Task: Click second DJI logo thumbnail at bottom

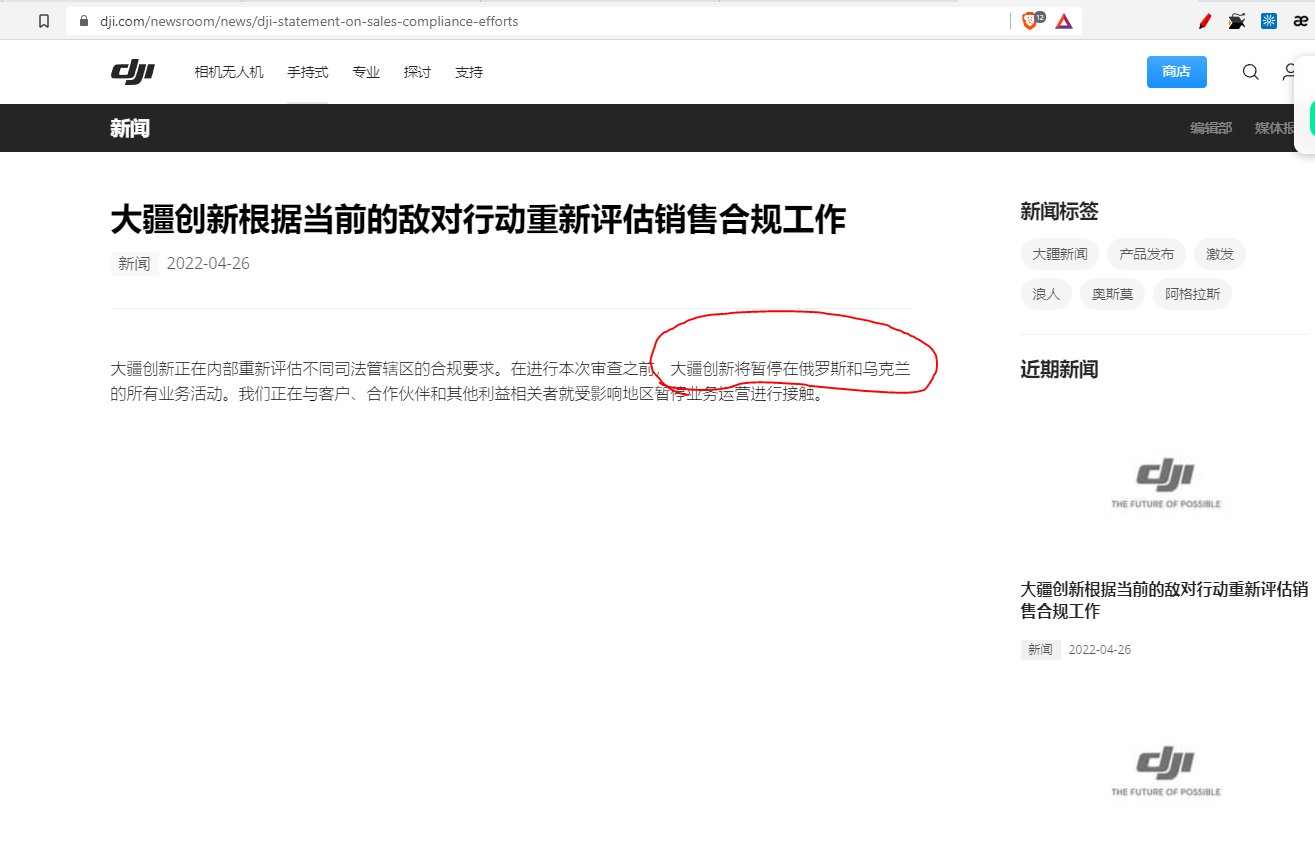Action: (x=1166, y=771)
